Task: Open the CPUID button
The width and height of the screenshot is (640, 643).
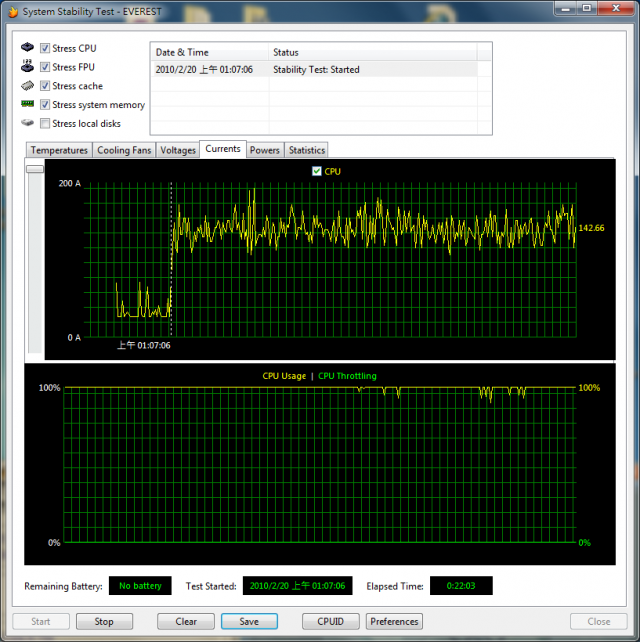Action: (x=330, y=622)
